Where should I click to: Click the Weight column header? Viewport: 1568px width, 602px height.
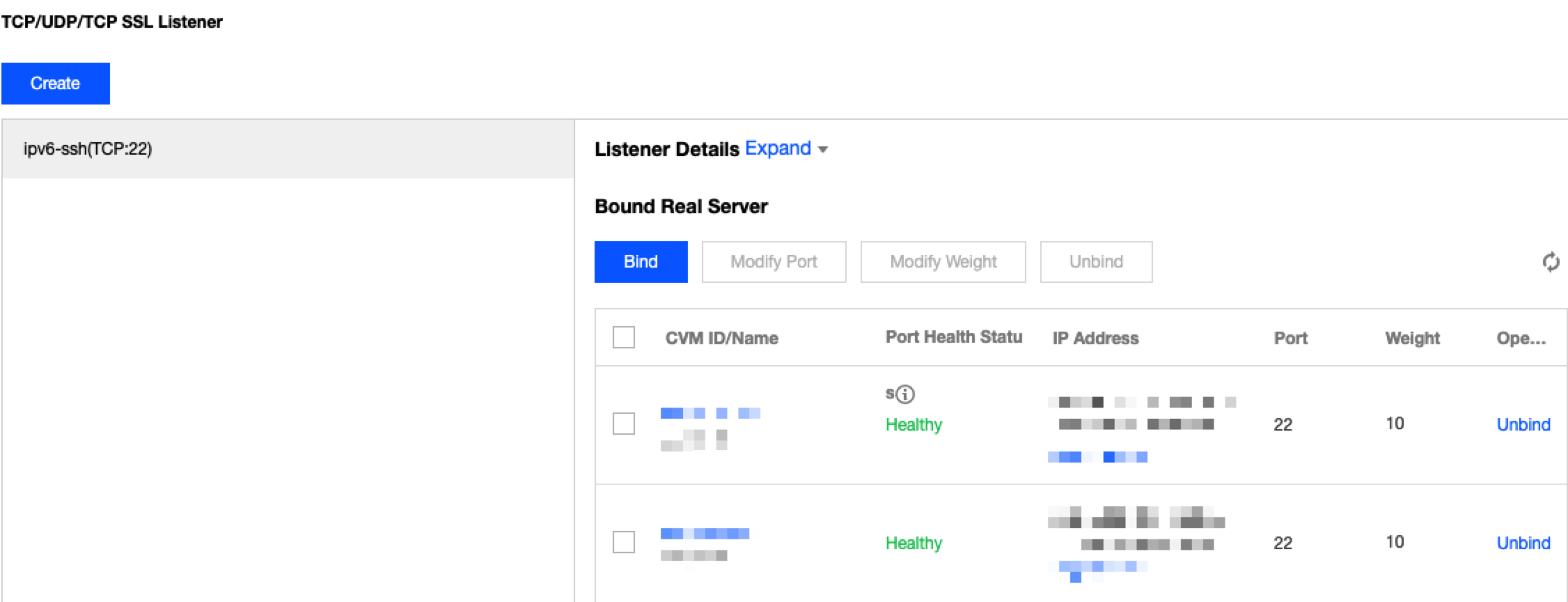coord(1412,338)
